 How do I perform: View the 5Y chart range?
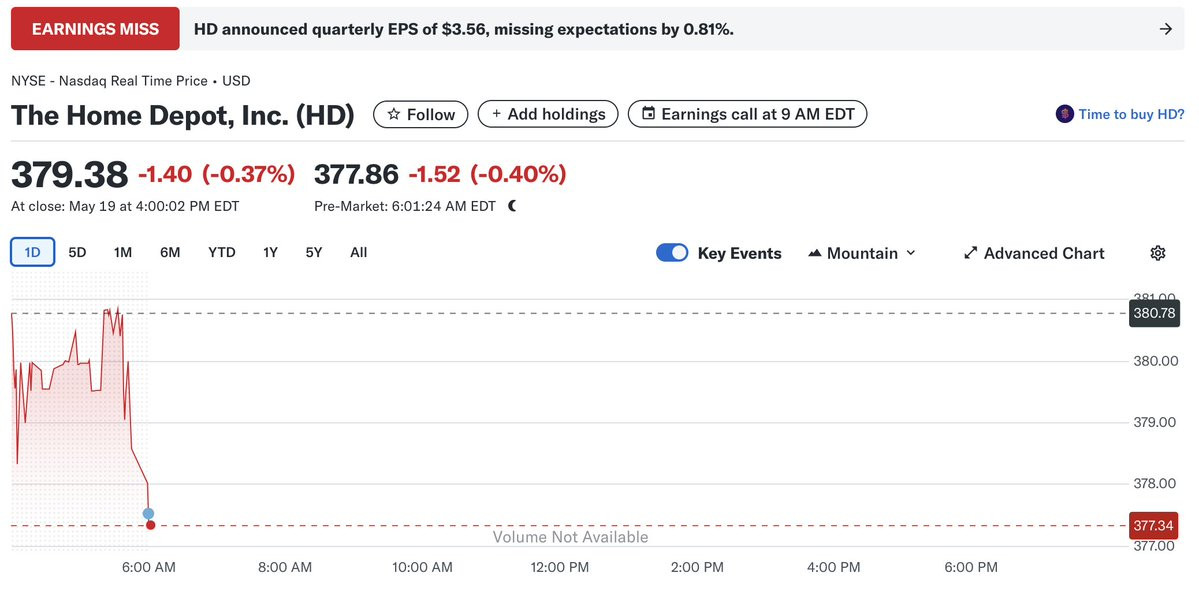314,252
